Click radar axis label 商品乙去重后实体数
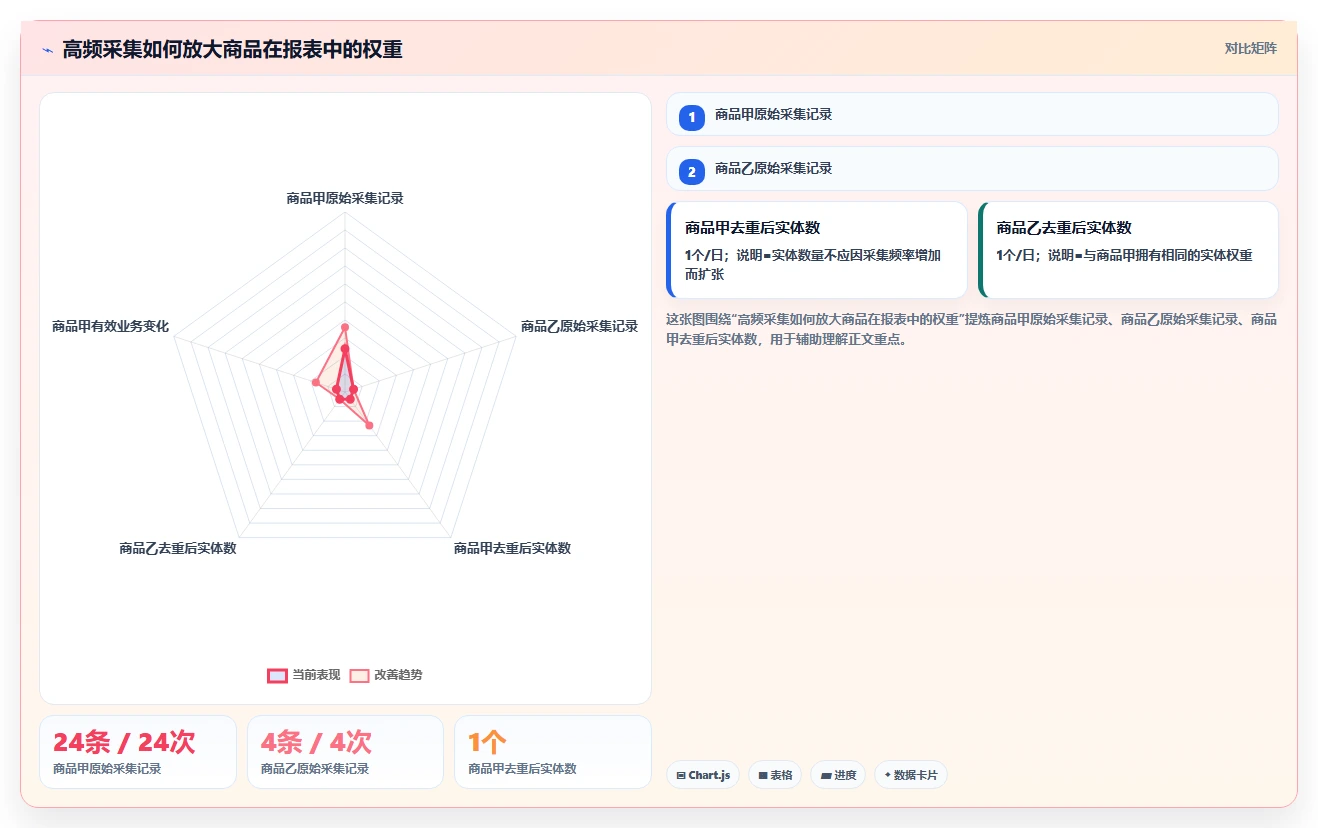Viewport: 1318px width, 828px height. 177,548
